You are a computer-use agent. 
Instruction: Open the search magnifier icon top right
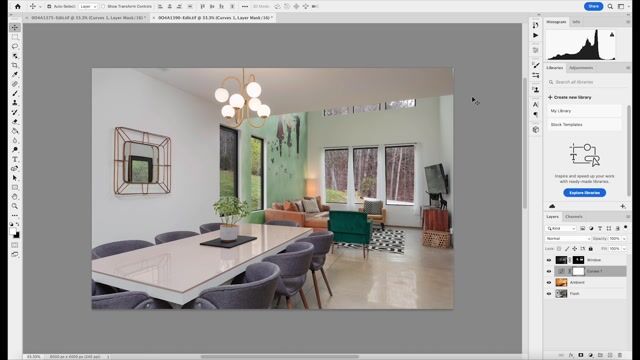610,6
